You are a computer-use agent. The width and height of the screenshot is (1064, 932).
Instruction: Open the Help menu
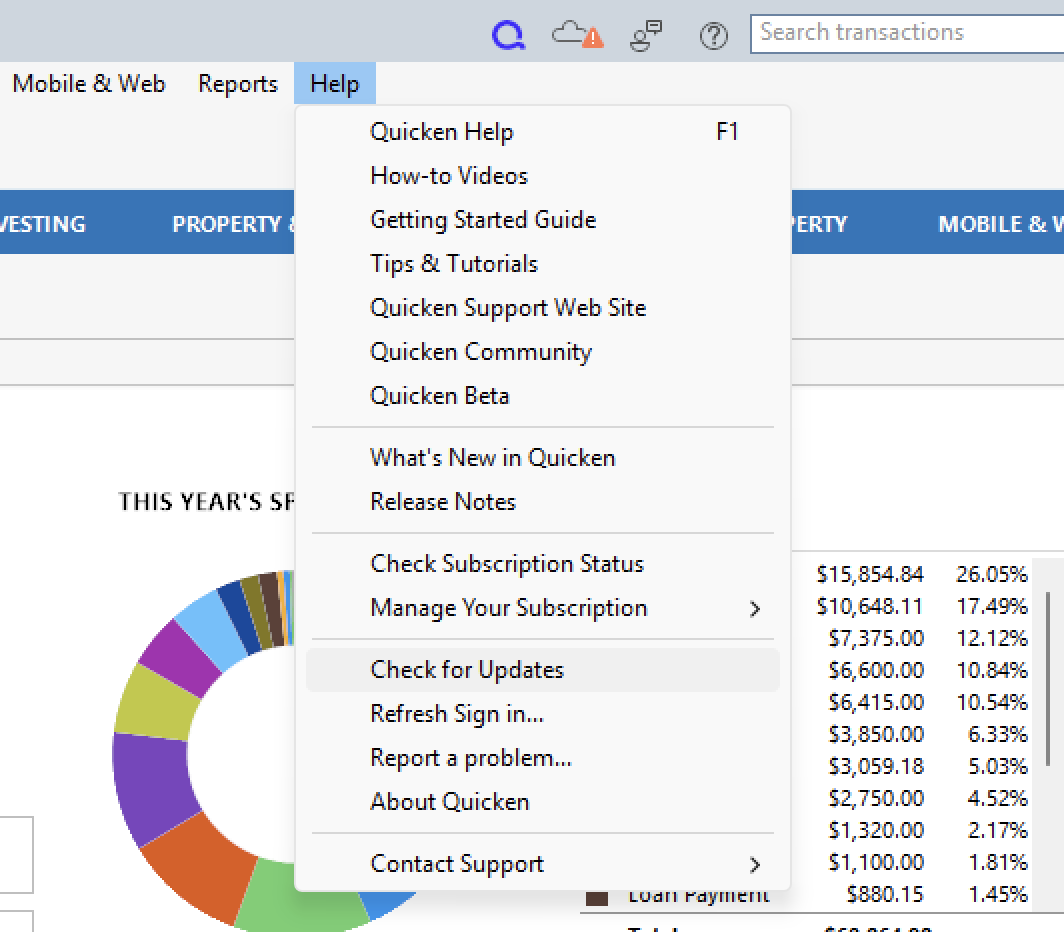[x=334, y=84]
